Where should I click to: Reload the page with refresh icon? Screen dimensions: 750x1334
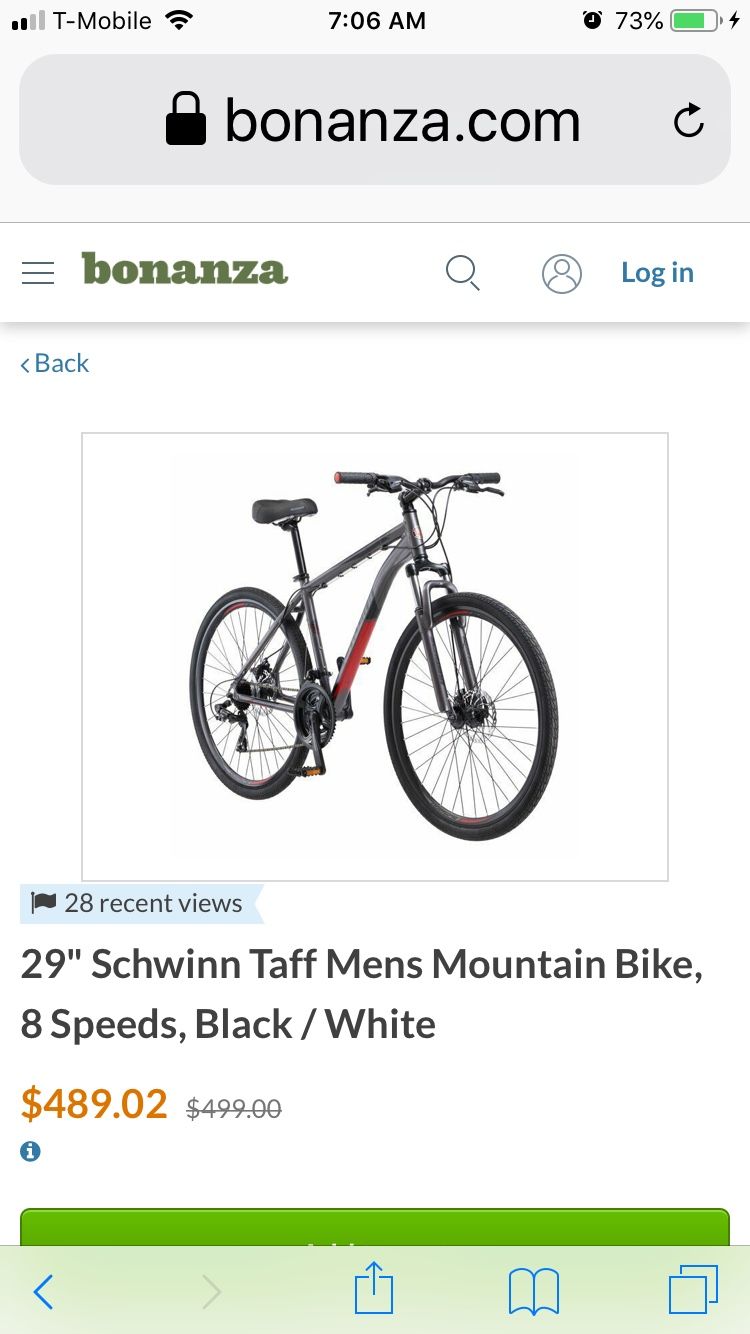click(x=689, y=121)
